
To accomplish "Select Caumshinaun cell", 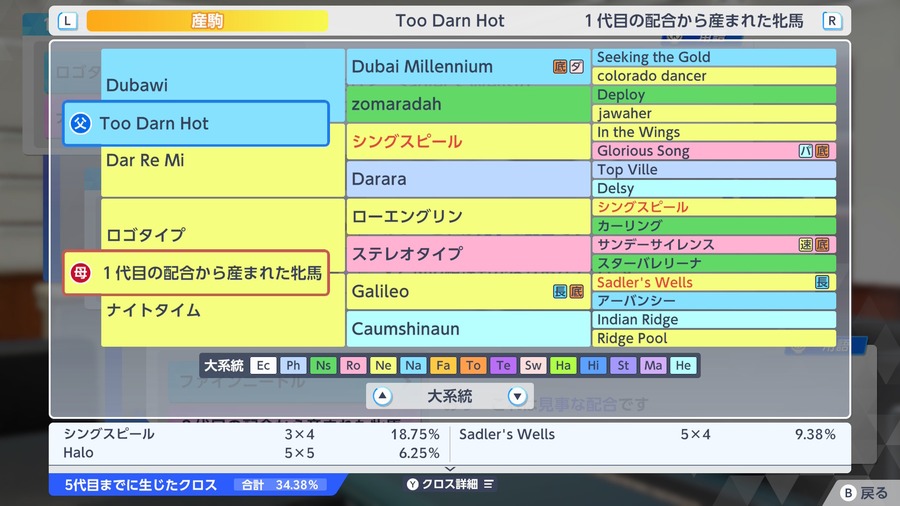I will coord(468,329).
